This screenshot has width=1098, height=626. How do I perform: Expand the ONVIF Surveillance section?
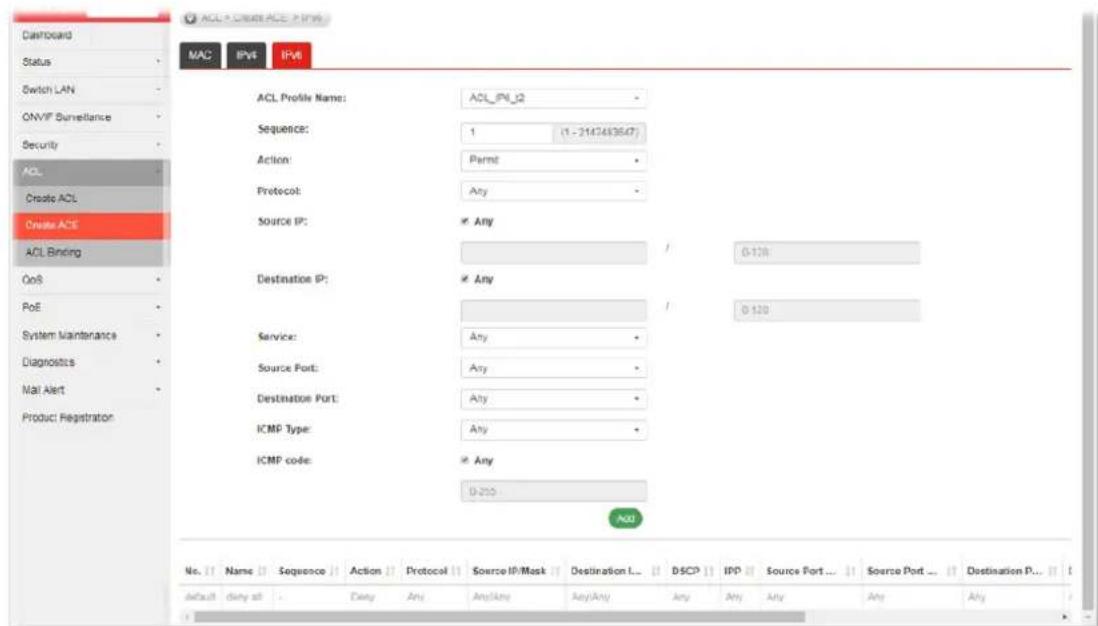(x=90, y=117)
